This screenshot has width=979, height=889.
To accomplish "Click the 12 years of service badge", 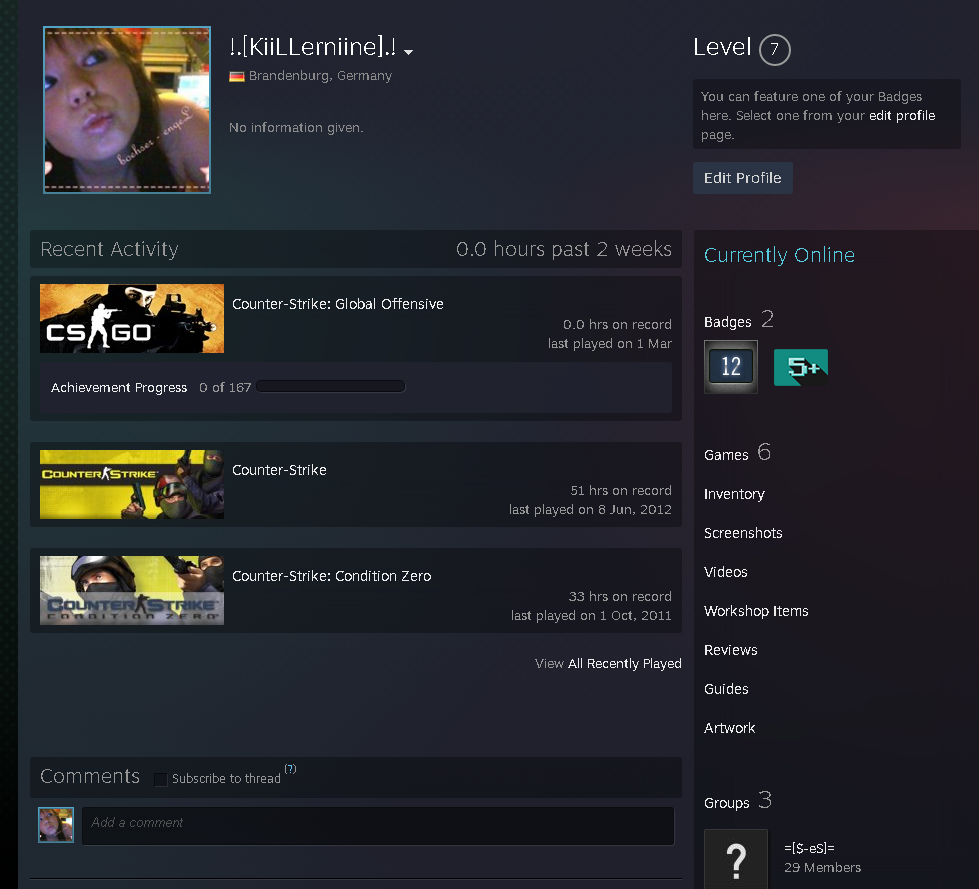I will (731, 366).
